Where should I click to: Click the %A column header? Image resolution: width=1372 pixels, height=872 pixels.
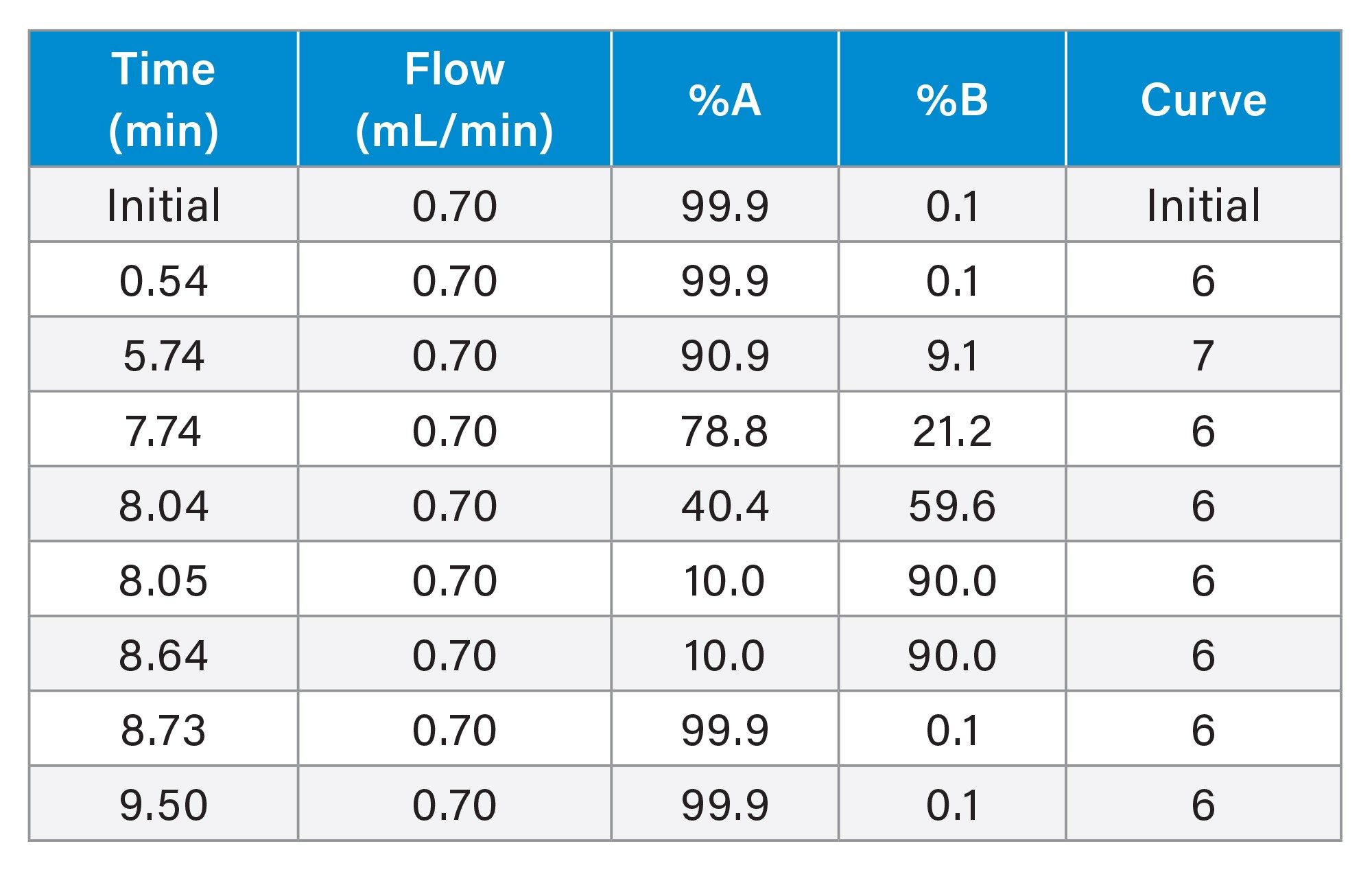pos(724,100)
